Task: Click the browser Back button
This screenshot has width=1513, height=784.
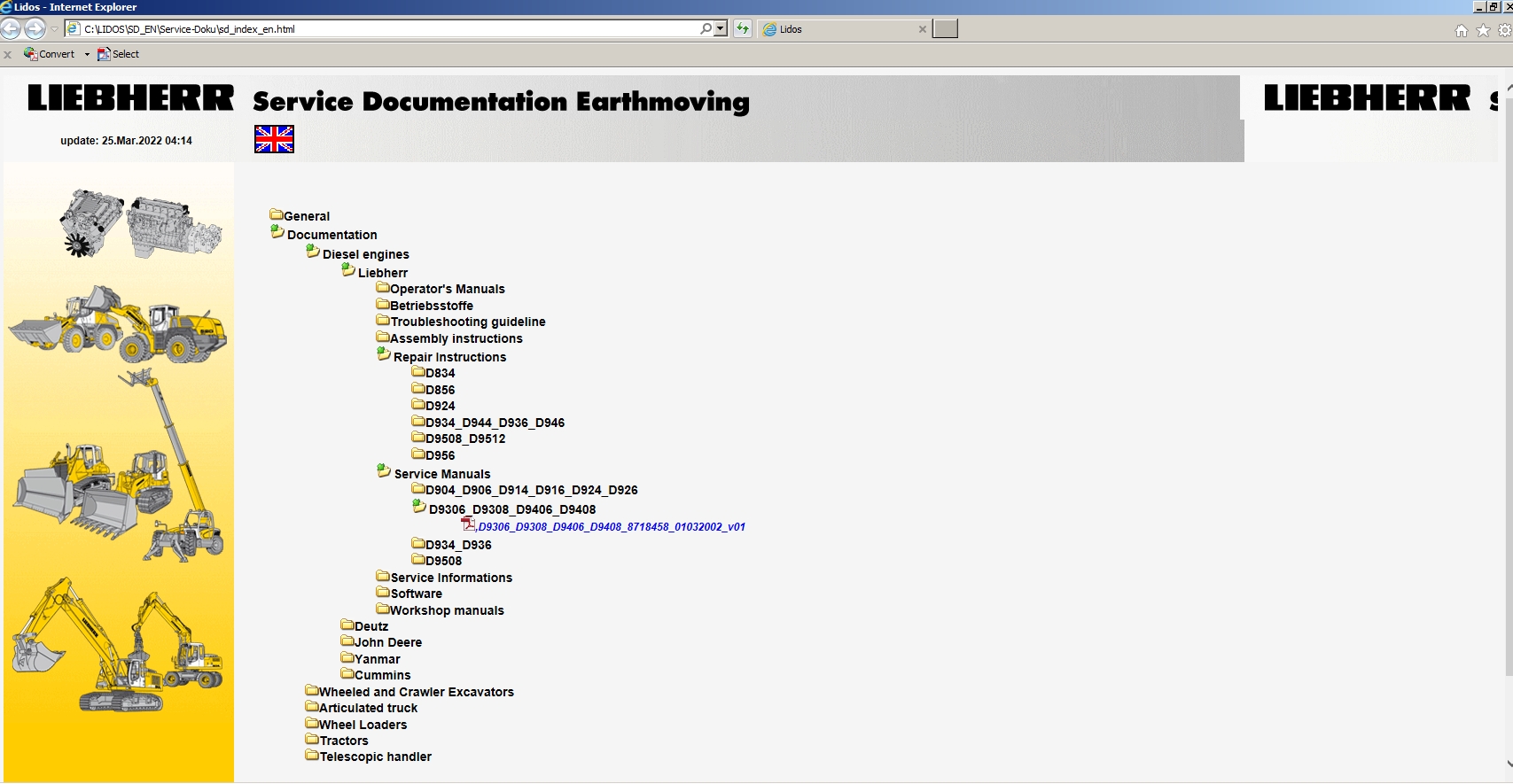Action: (x=11, y=28)
